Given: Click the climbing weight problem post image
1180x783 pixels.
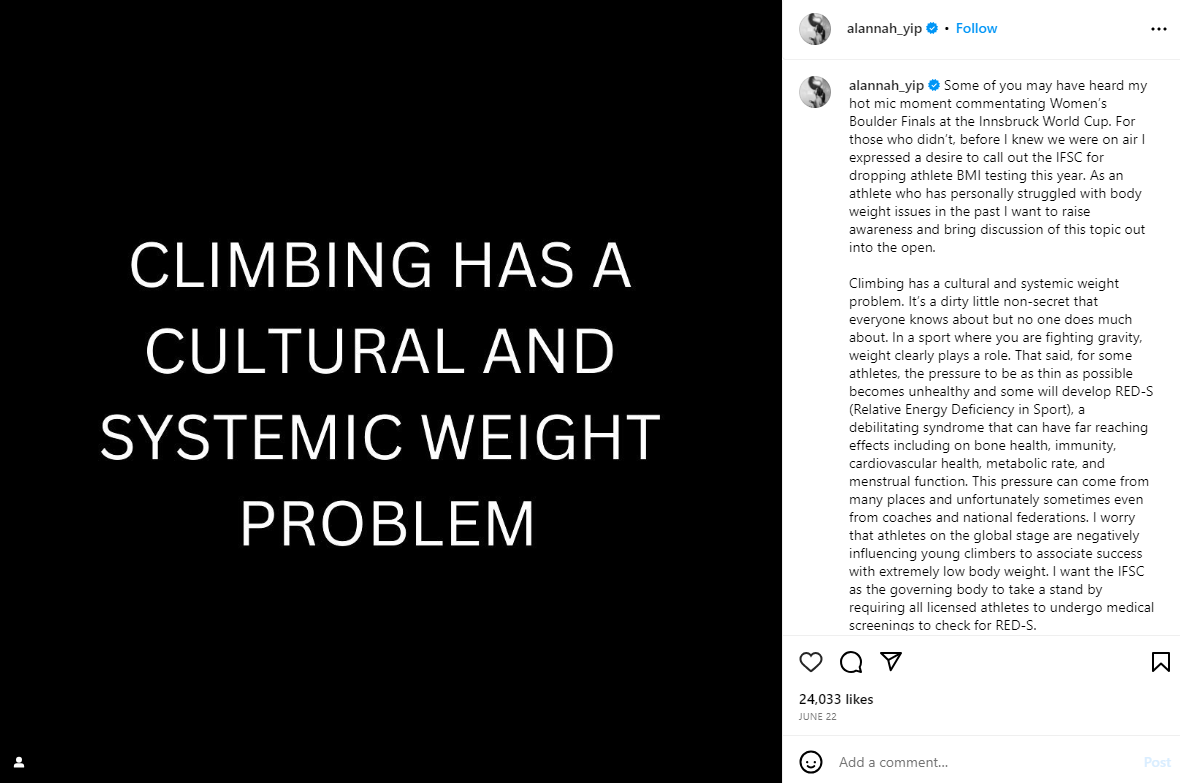Looking at the screenshot, I should pos(391,392).
